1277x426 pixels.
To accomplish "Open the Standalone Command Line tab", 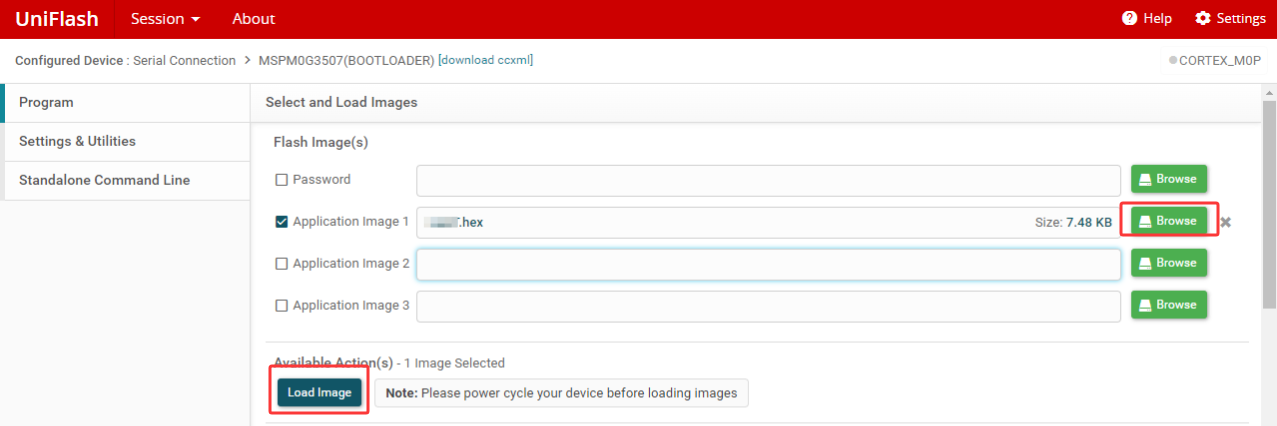I will point(125,181).
